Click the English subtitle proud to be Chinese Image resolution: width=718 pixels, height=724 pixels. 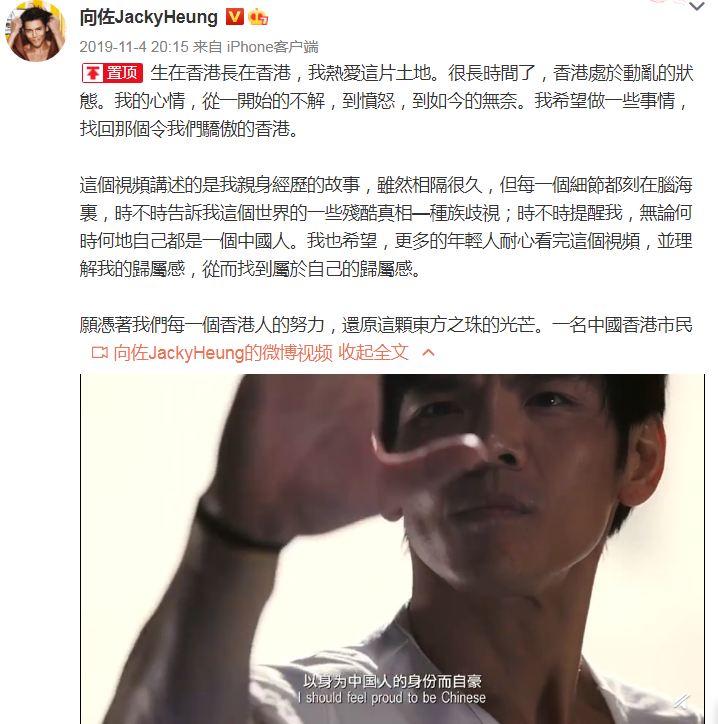click(x=392, y=697)
